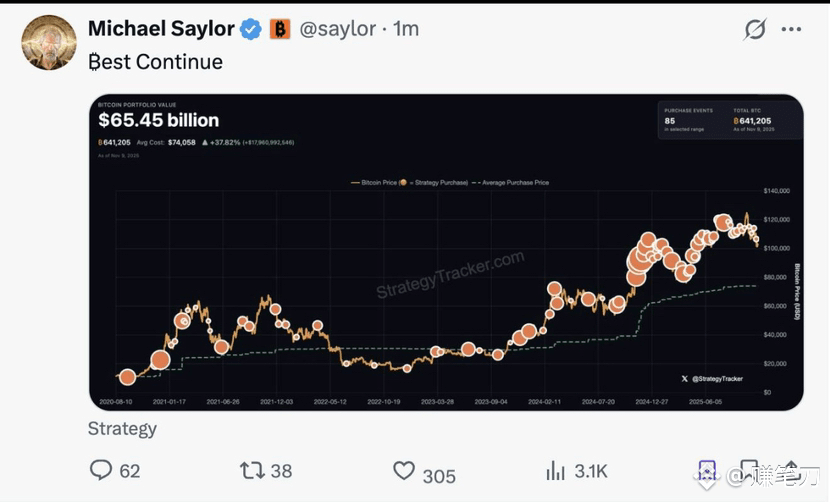Like the tweet with heart icon
830x502 pixels.
pos(404,471)
